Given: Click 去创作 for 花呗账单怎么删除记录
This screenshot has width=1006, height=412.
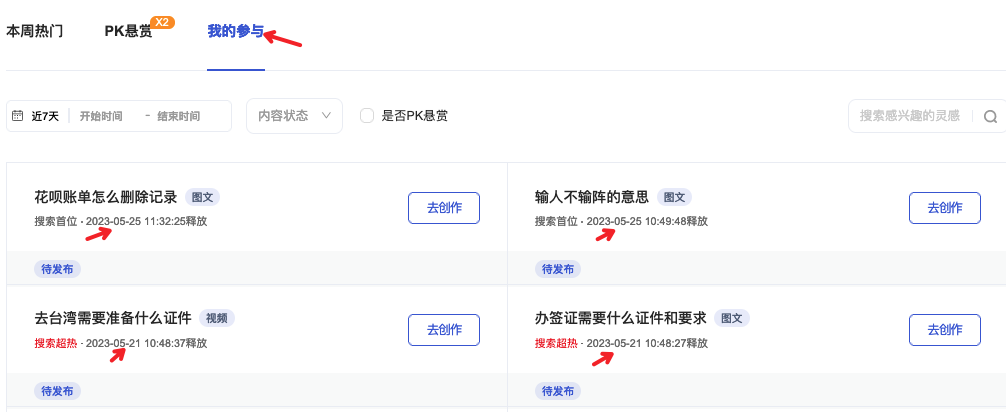Looking at the screenshot, I should click(x=443, y=208).
